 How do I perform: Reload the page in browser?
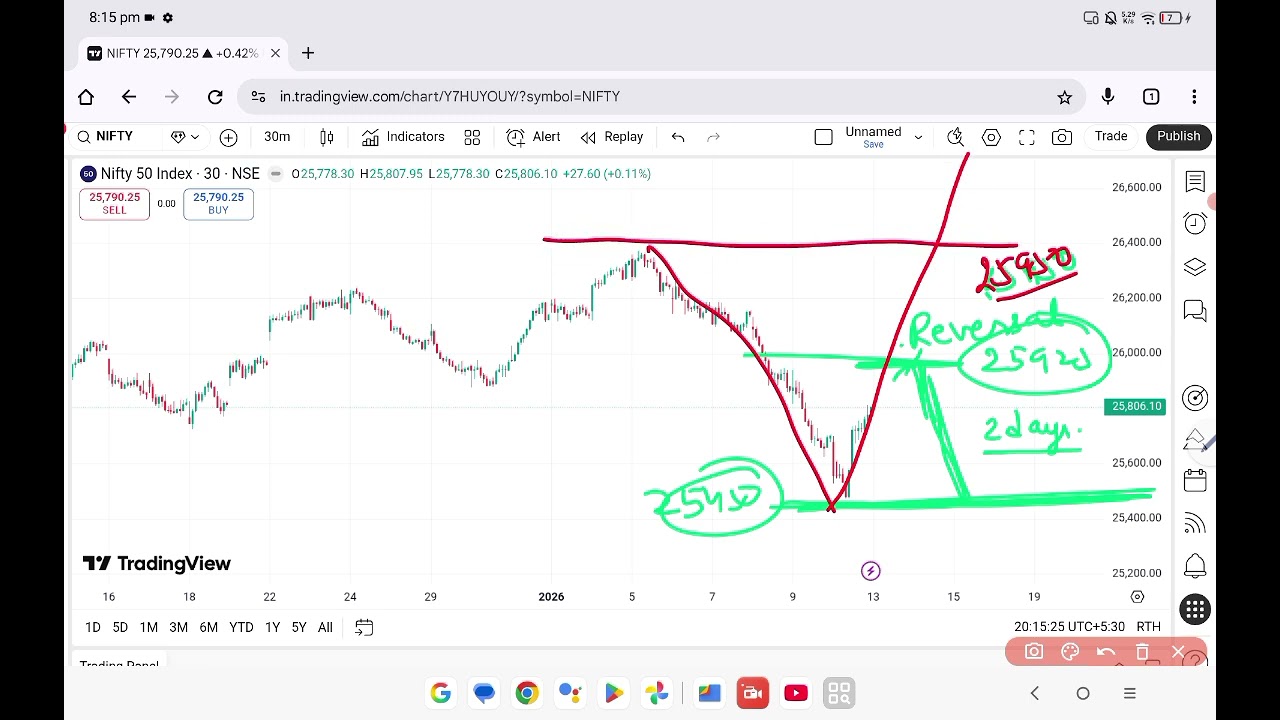tap(215, 97)
